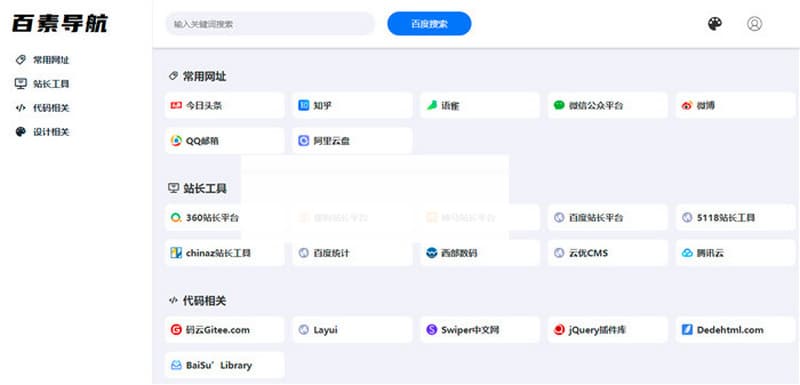
Task: Open the Dedehtml.com link label
Action: point(730,330)
